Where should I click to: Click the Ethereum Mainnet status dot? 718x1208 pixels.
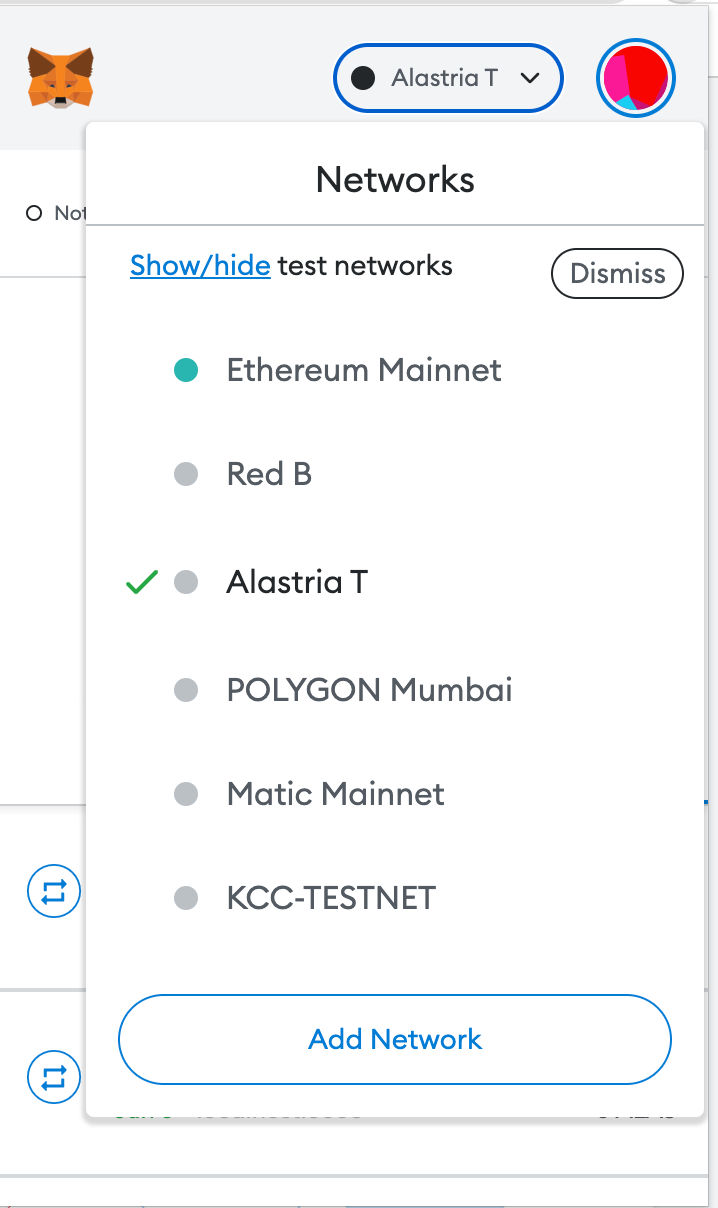point(186,369)
